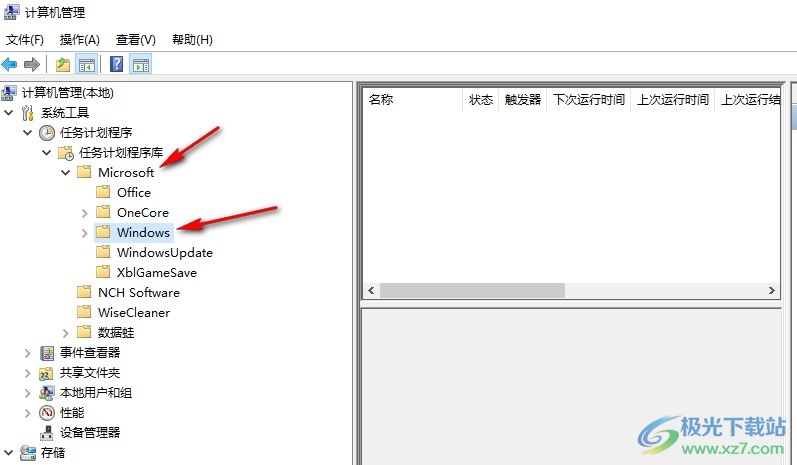
Task: Collapse the 系统工具 tree node
Action: coord(9,112)
